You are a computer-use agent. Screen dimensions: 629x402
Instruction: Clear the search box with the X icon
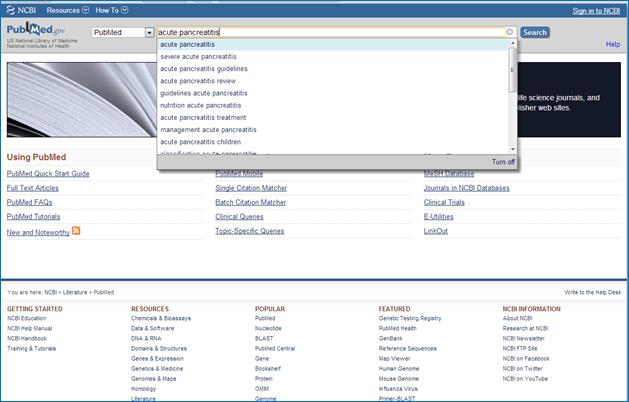509,32
